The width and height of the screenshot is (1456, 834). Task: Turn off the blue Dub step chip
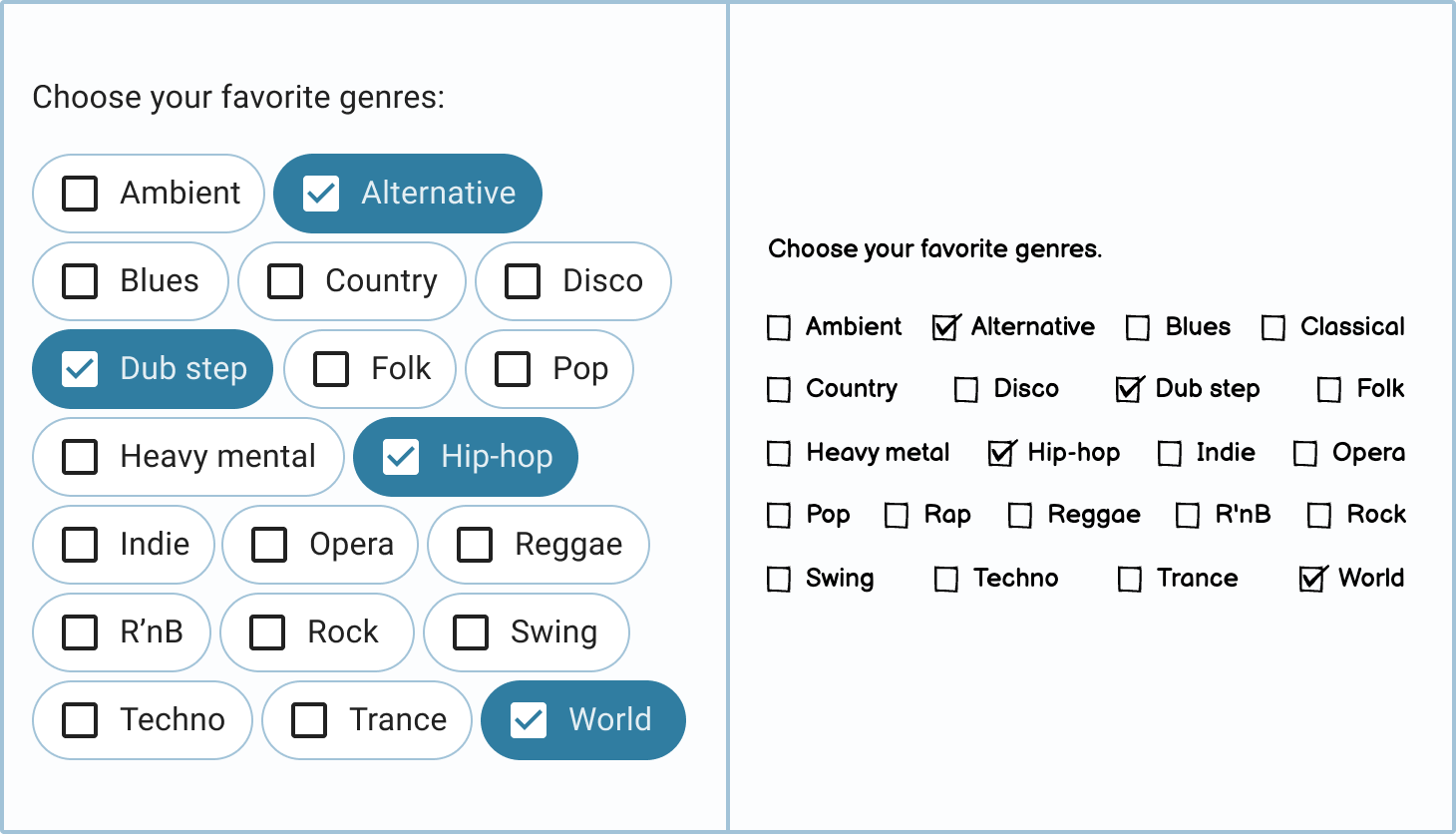click(x=153, y=369)
